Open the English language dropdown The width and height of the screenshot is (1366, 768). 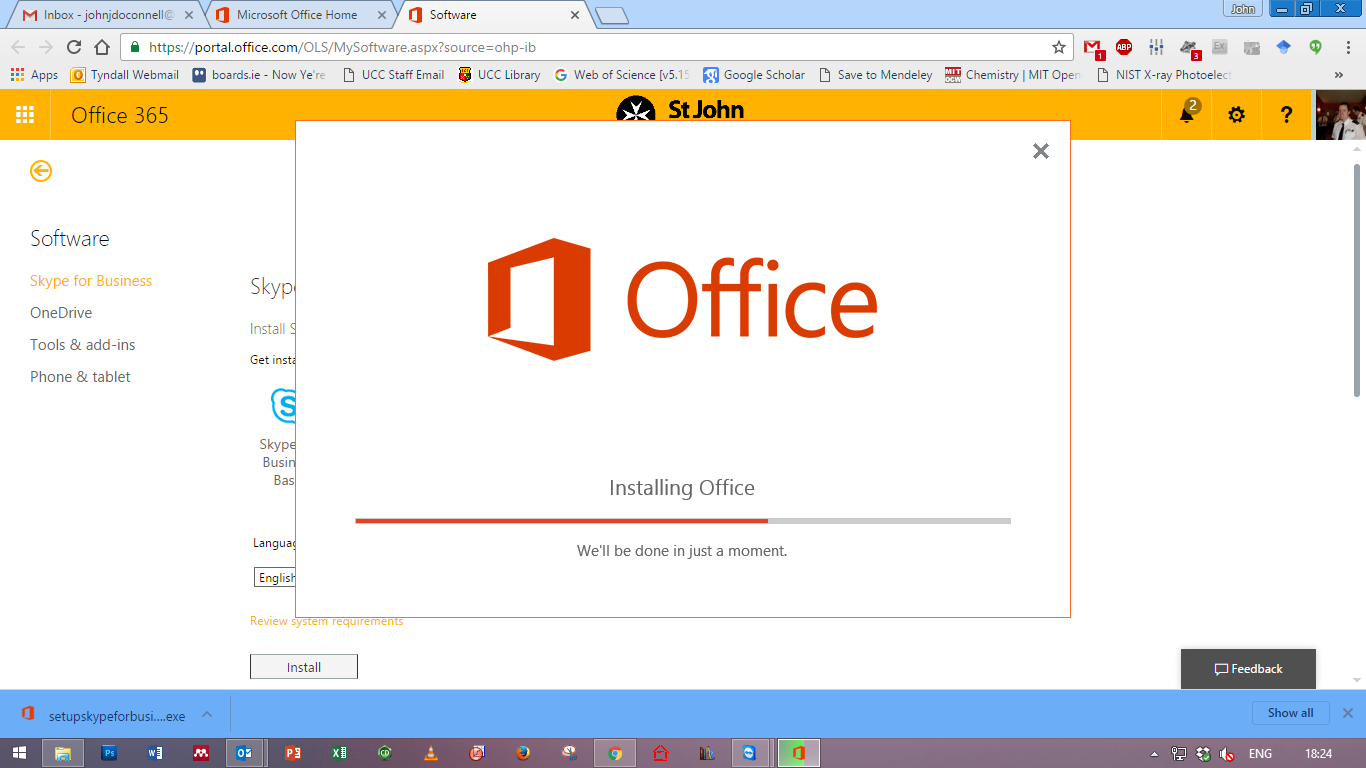275,578
